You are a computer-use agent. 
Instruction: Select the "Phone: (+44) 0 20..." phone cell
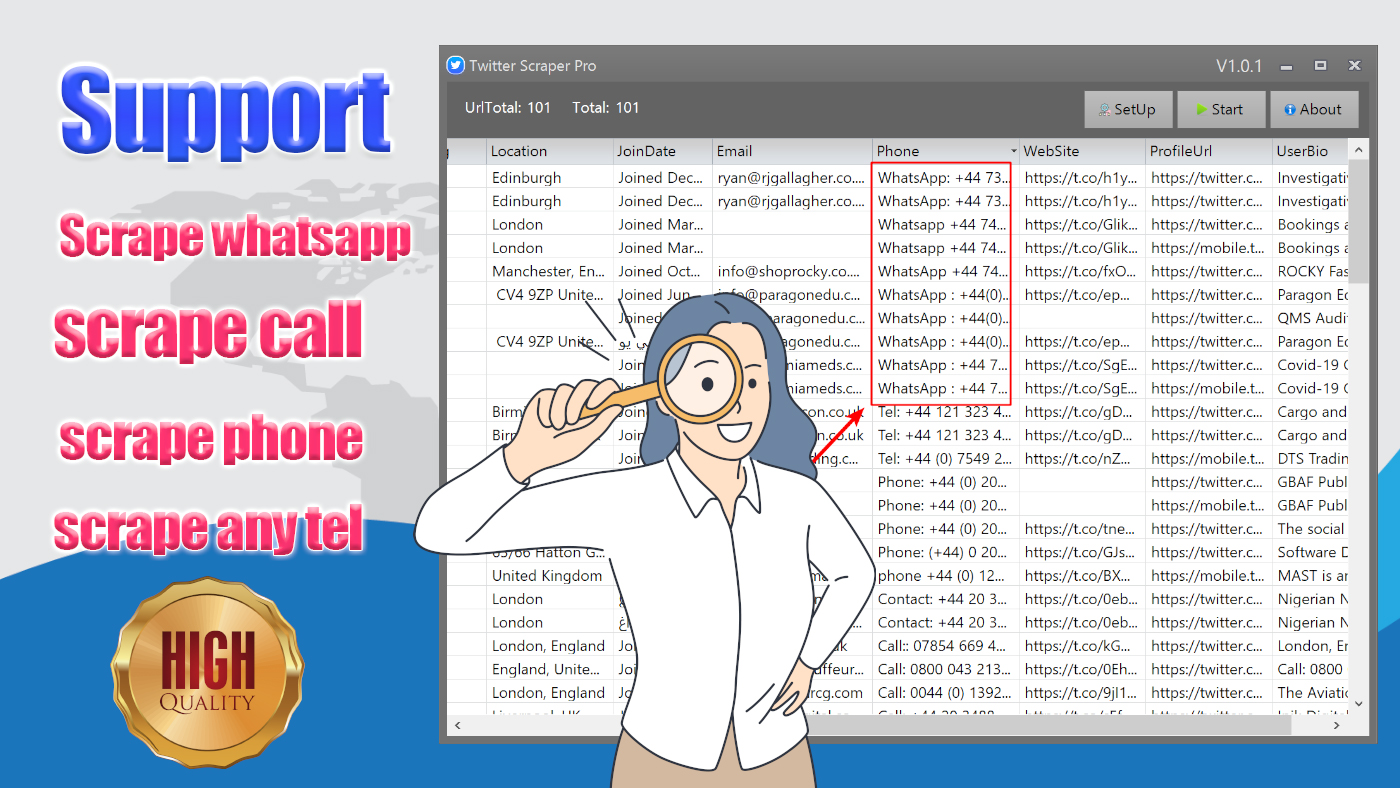(x=946, y=552)
